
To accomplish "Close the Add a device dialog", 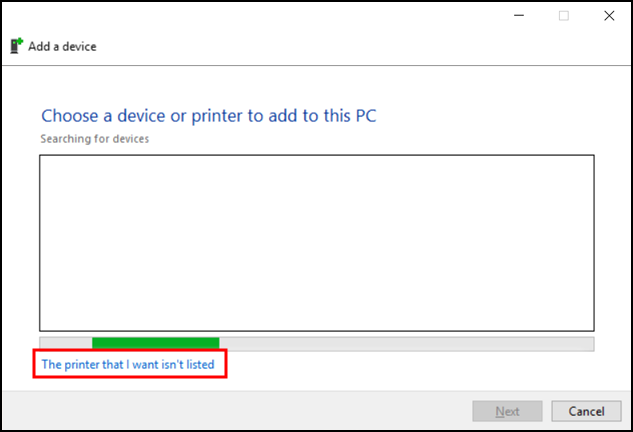I will (609, 16).
